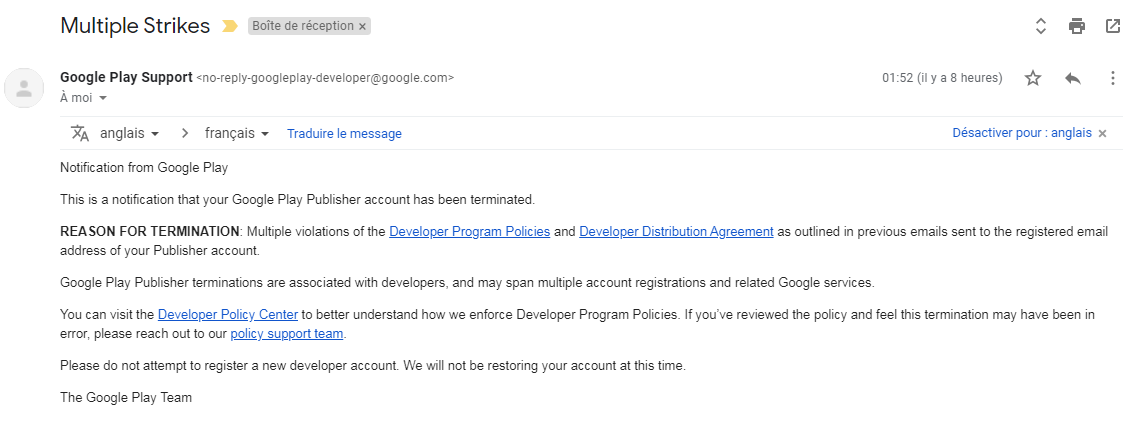
Task: Click the sender avatar picture
Action: pyautogui.click(x=24, y=88)
